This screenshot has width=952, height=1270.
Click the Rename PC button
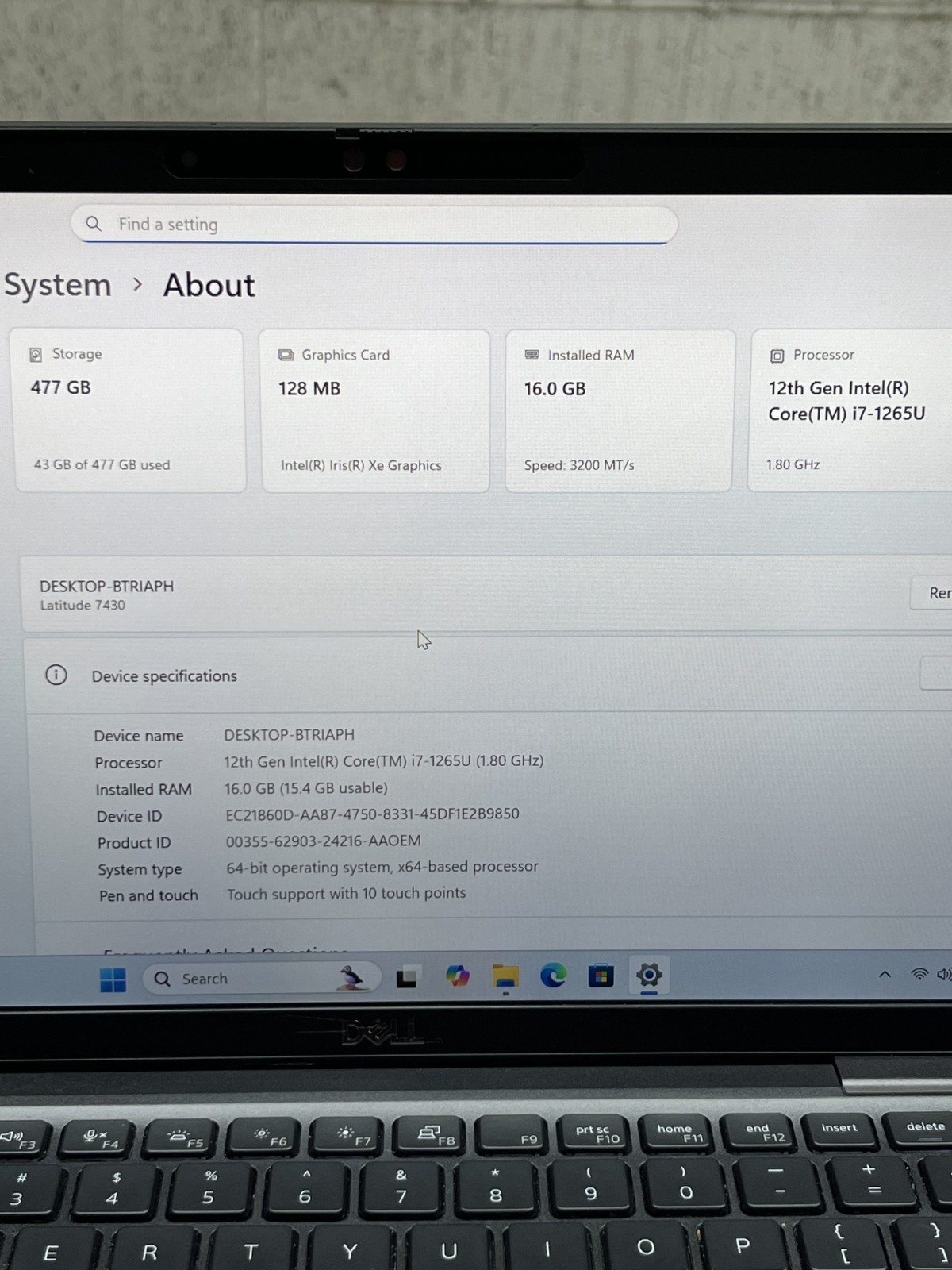point(931,593)
